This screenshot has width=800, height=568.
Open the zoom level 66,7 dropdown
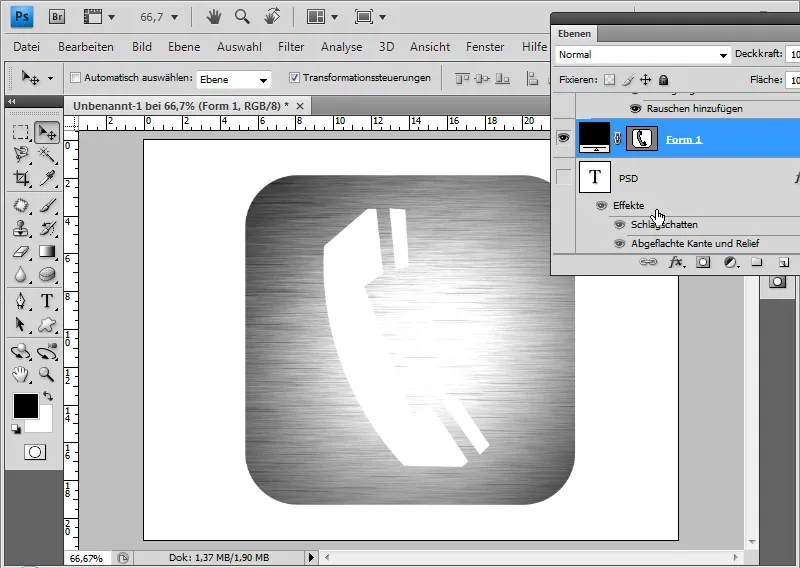tap(174, 17)
